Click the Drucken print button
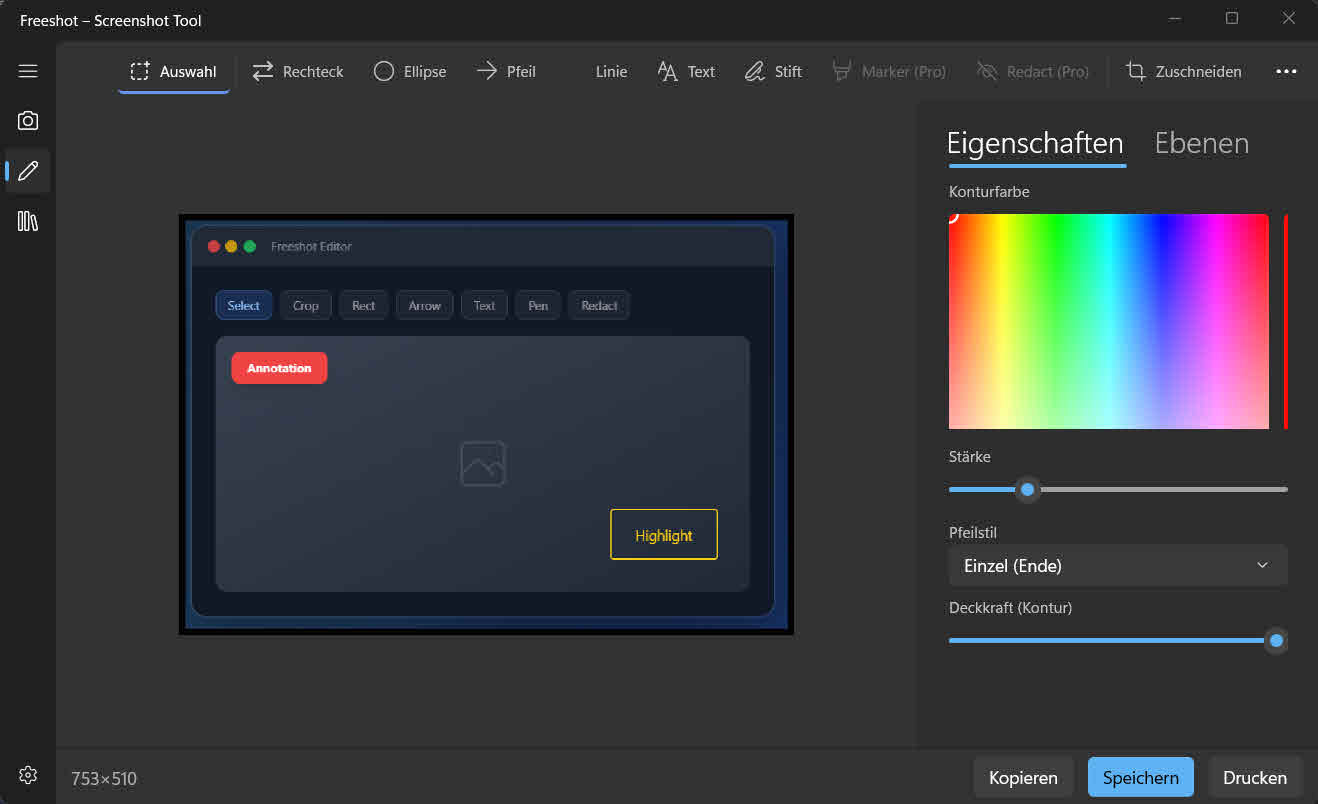1318x804 pixels. click(x=1255, y=777)
